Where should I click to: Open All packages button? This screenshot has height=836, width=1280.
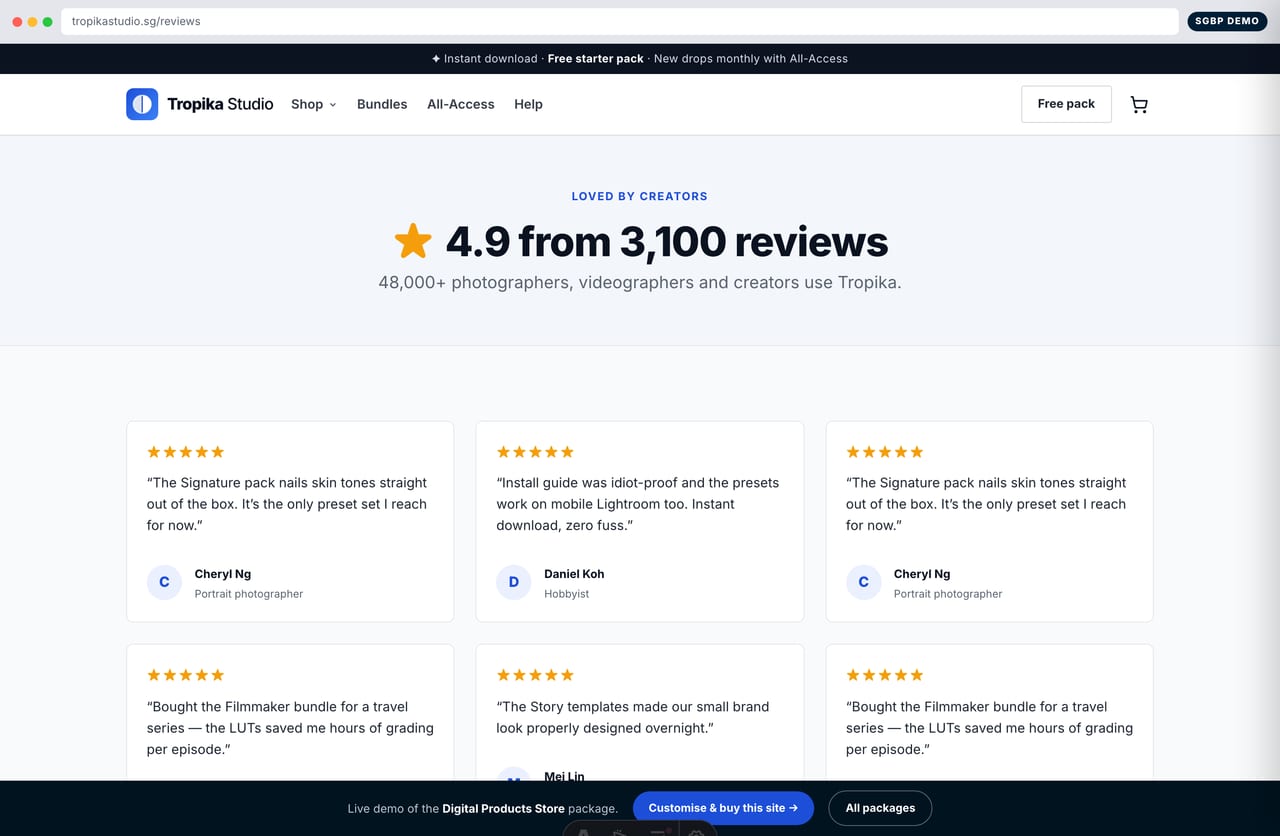pyautogui.click(x=880, y=808)
